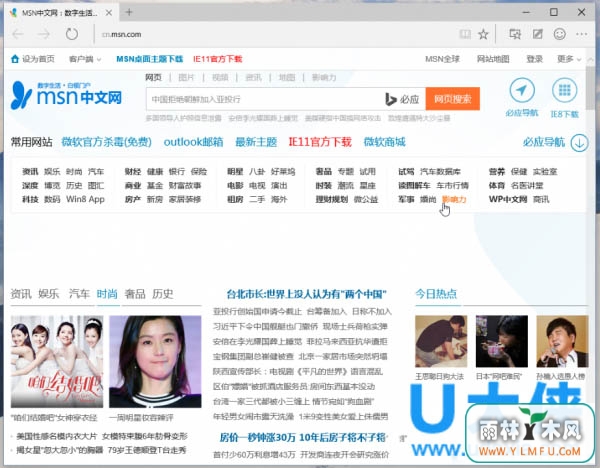
Task: Open the WP中文网 category link
Action: click(x=508, y=199)
